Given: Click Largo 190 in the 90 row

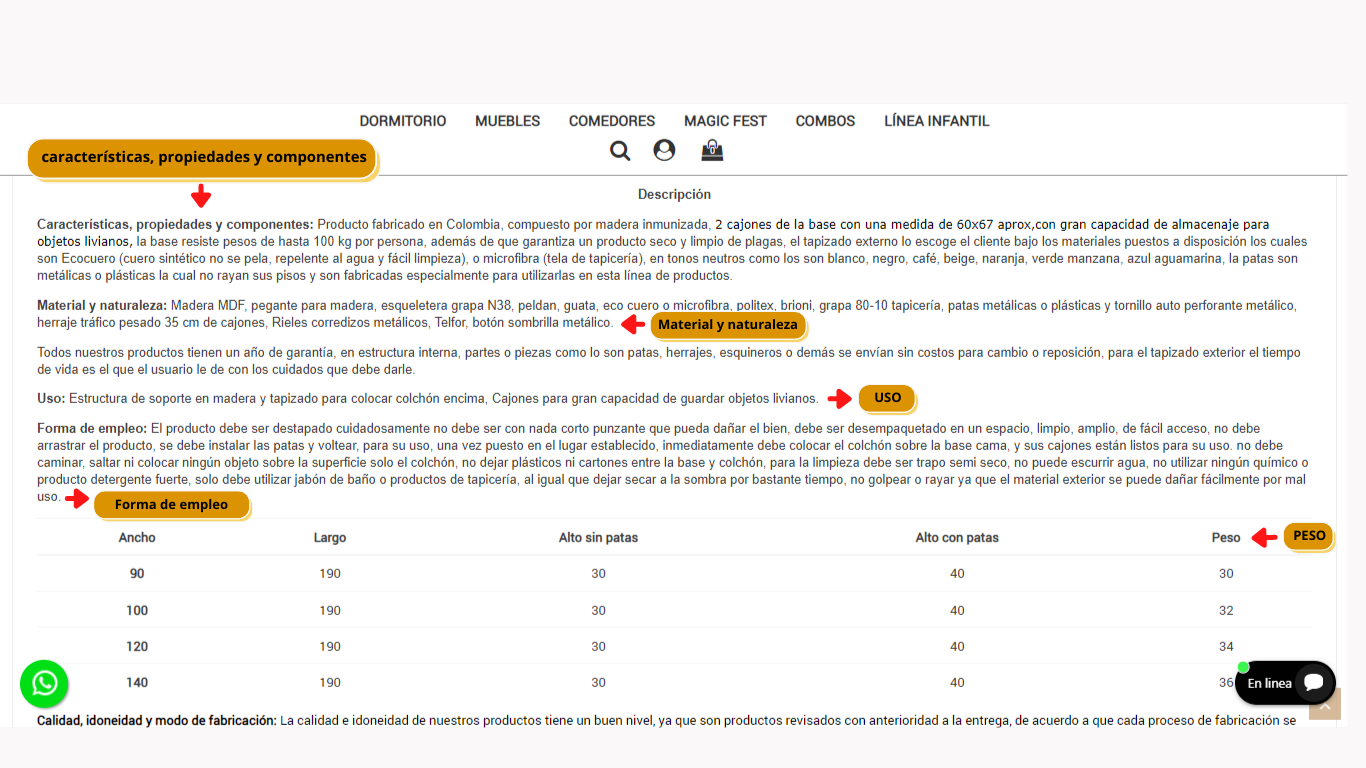Looking at the screenshot, I should point(330,574).
